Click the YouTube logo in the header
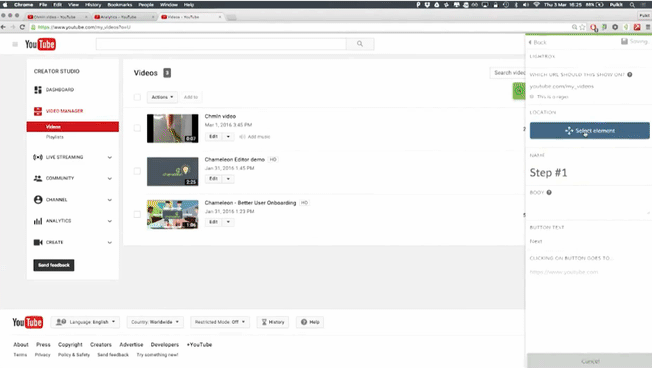652x368 pixels. pos(40,44)
